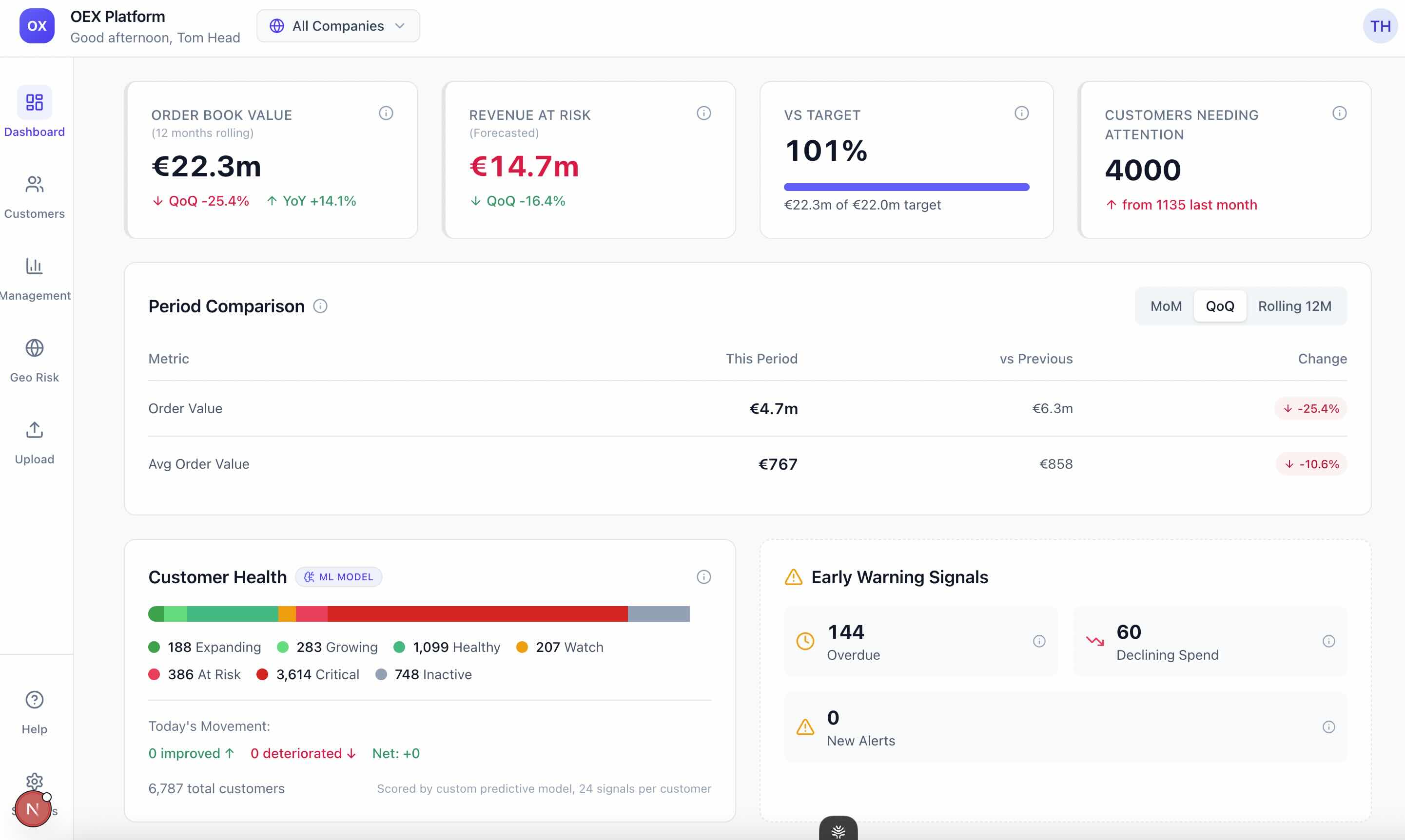Show info for VS Target card
This screenshot has width=1405, height=840.
pyautogui.click(x=1022, y=113)
